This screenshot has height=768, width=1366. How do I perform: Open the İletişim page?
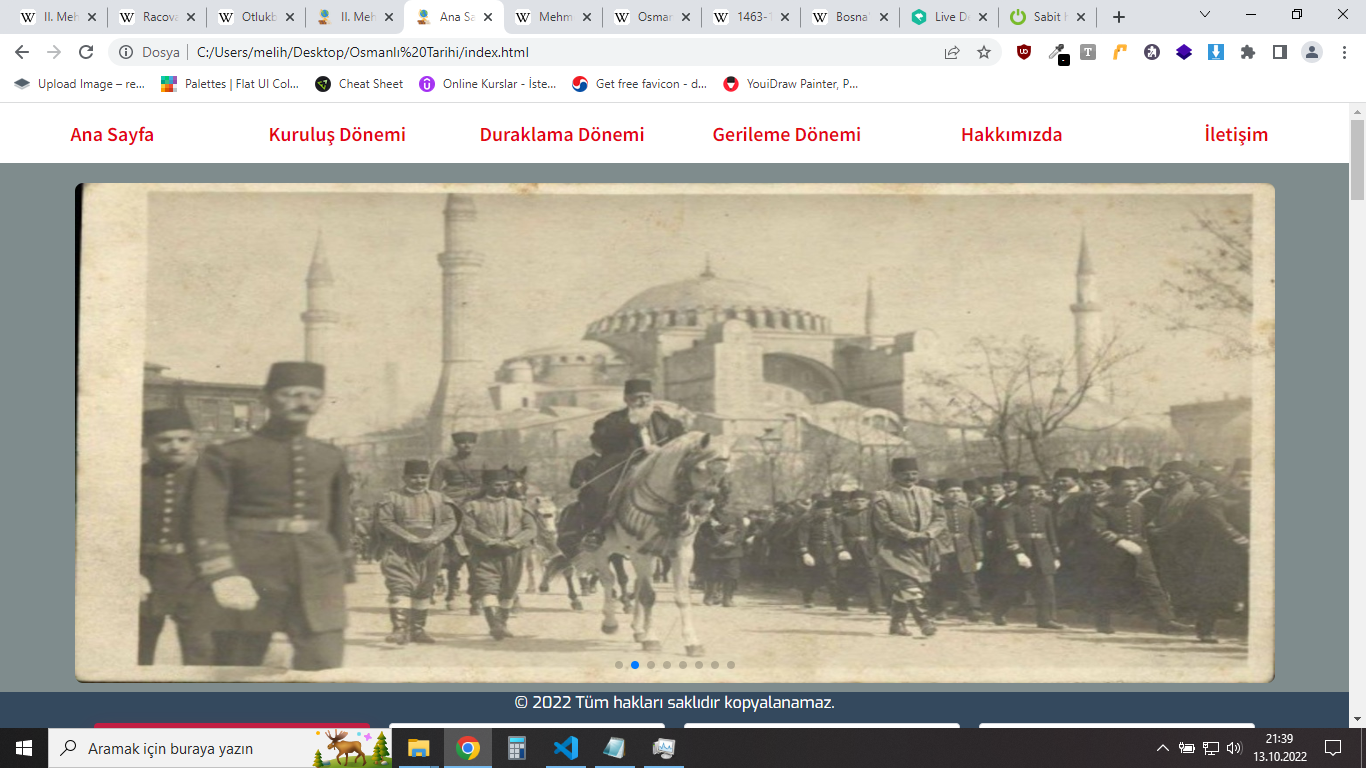click(x=1236, y=134)
